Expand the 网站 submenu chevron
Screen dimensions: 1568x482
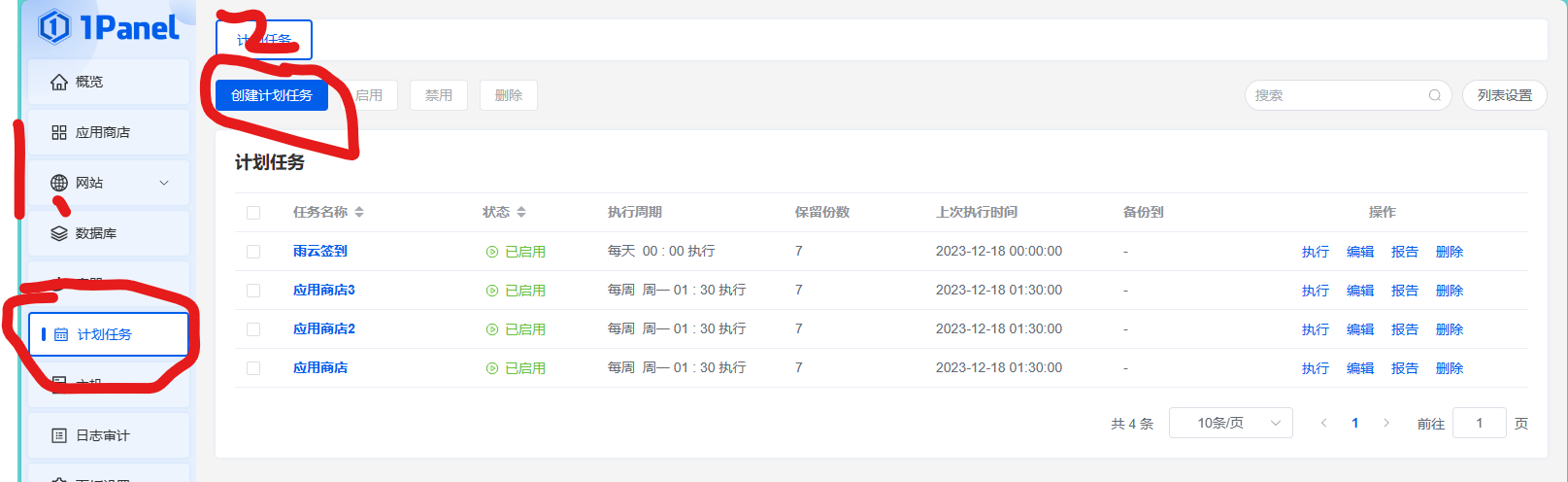pyautogui.click(x=164, y=183)
